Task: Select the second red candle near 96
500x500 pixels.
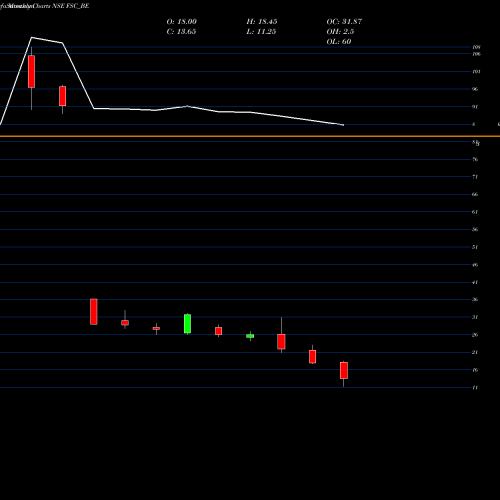Action: click(x=63, y=96)
